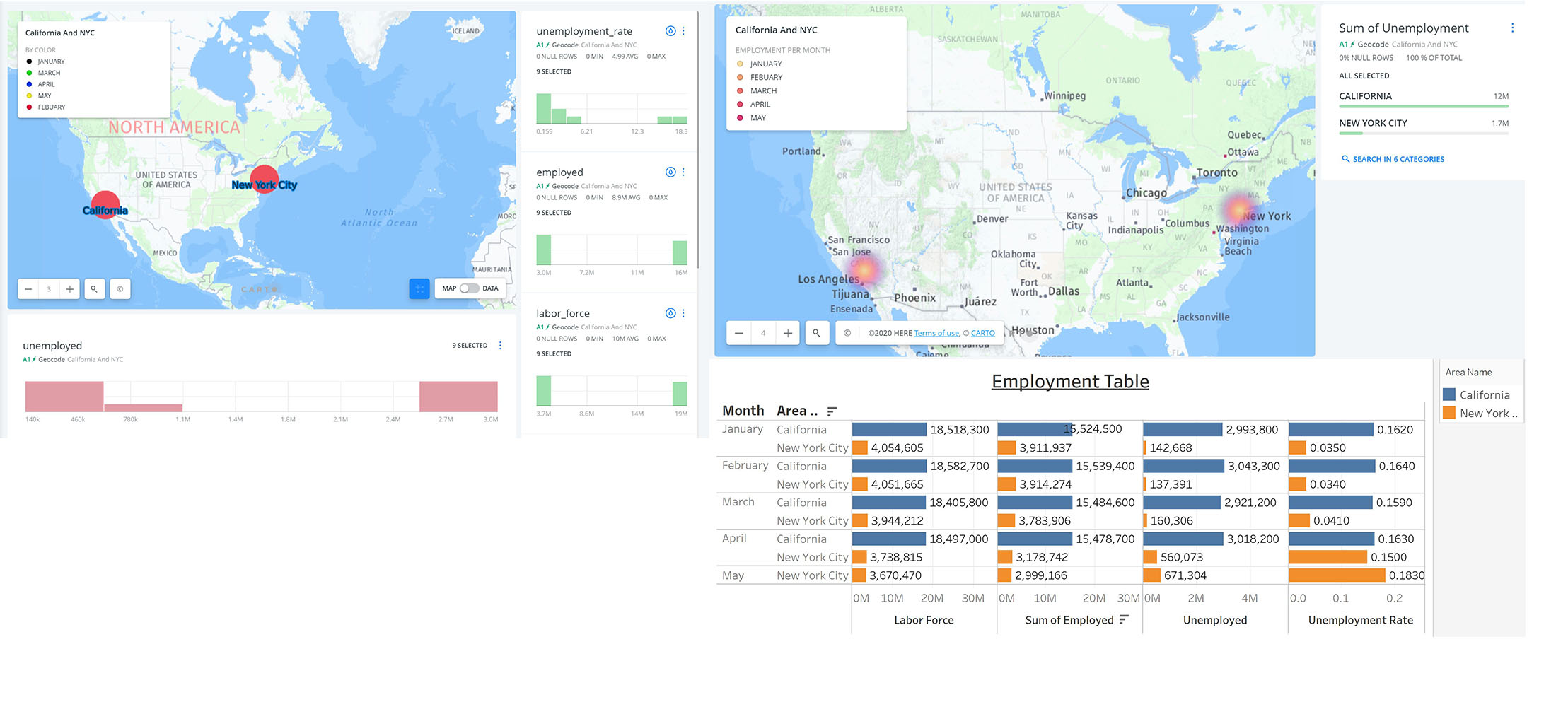
Task: Open the Terms of use link
Action: 936,333
